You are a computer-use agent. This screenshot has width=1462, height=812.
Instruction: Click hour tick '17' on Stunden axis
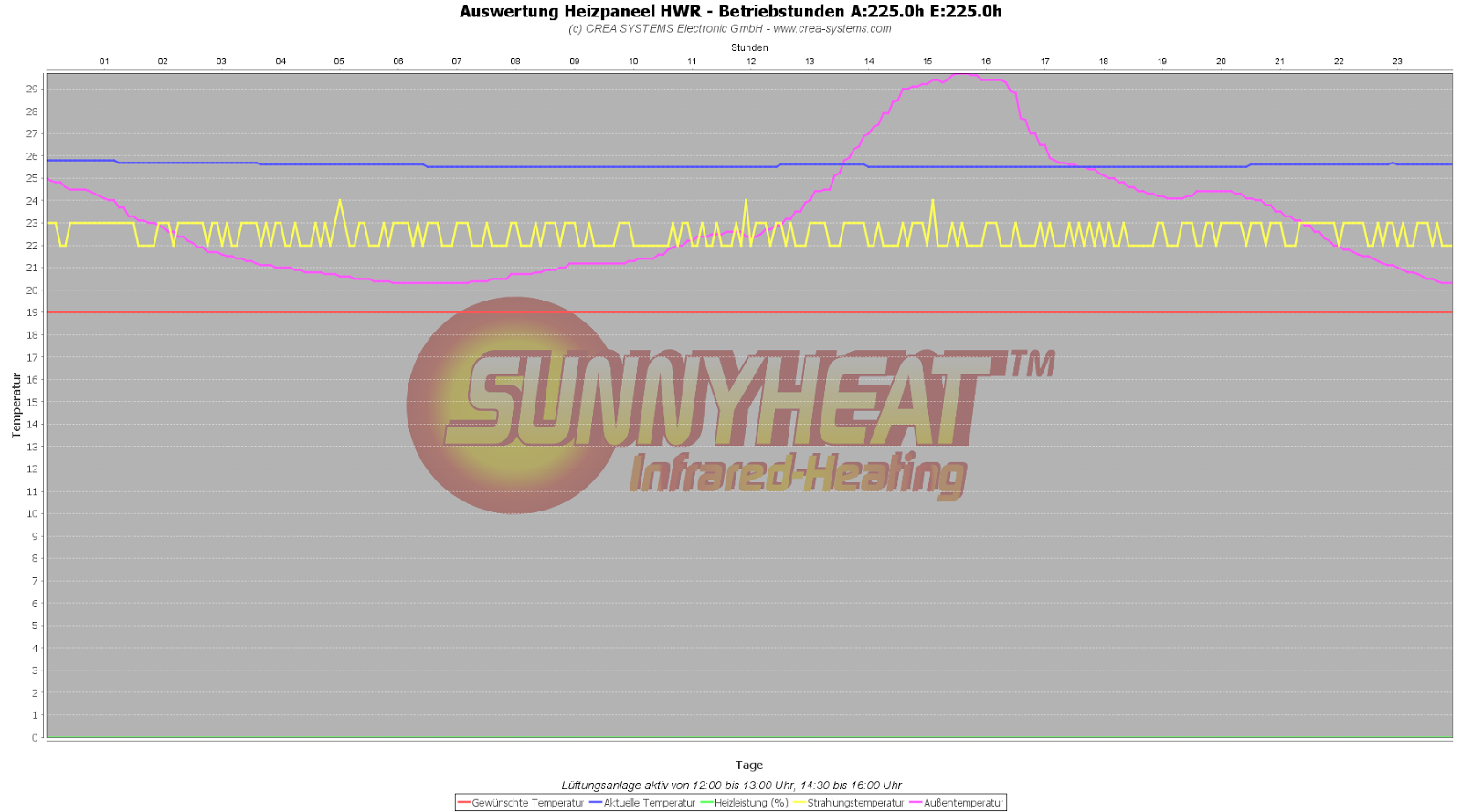click(1045, 61)
